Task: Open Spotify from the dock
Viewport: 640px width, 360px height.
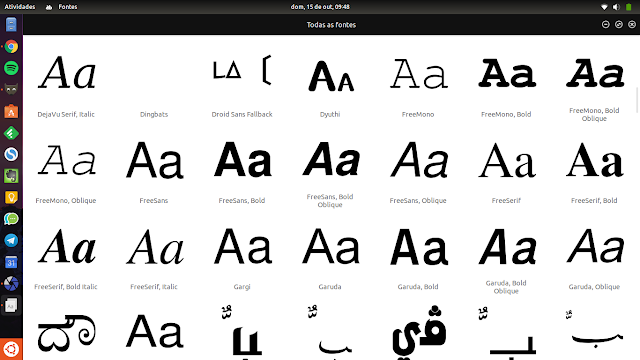Action: coord(11,68)
